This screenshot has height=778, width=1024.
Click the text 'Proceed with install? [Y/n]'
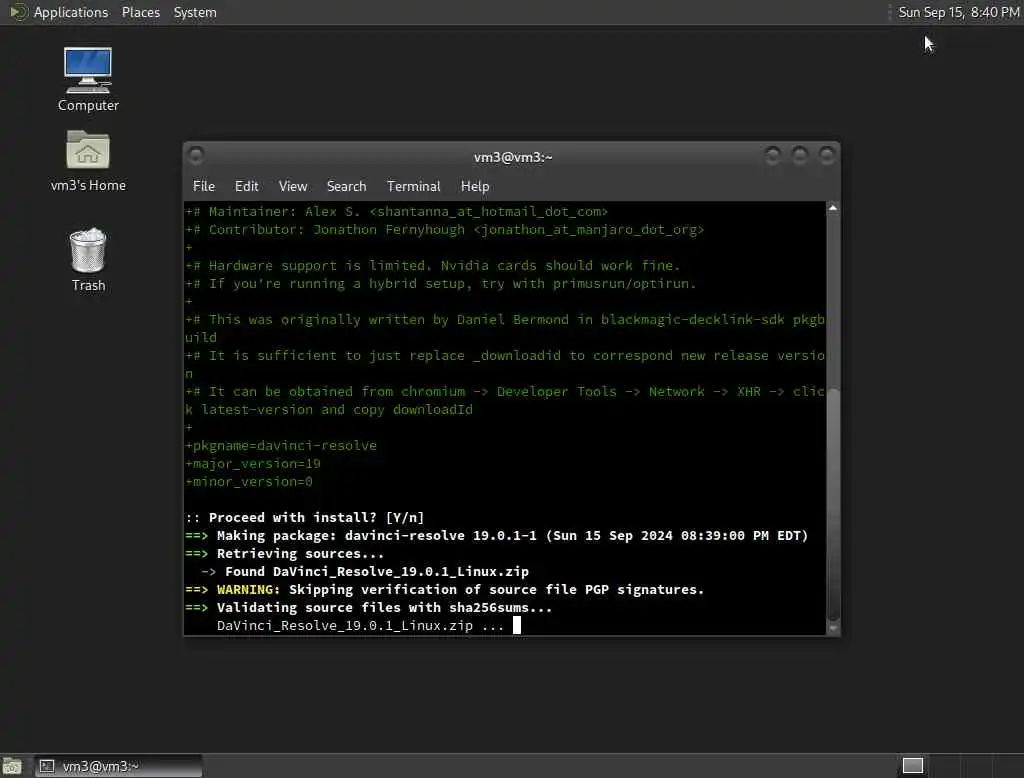pos(316,517)
